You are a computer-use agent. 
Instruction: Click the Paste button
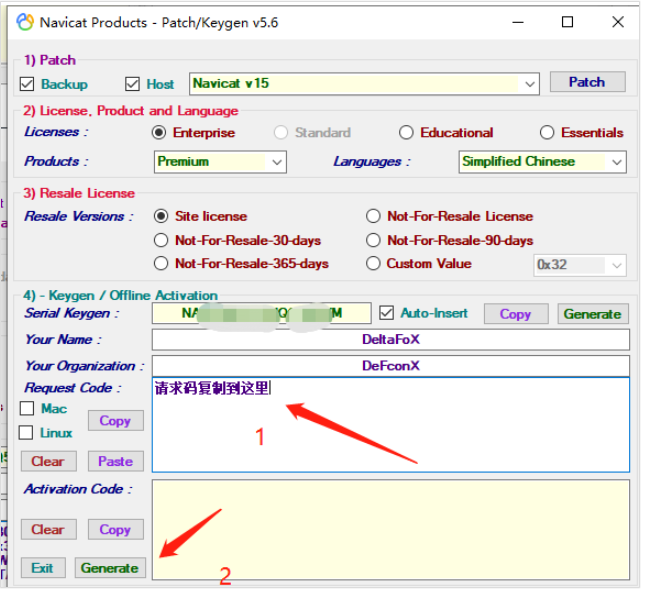coord(116,461)
